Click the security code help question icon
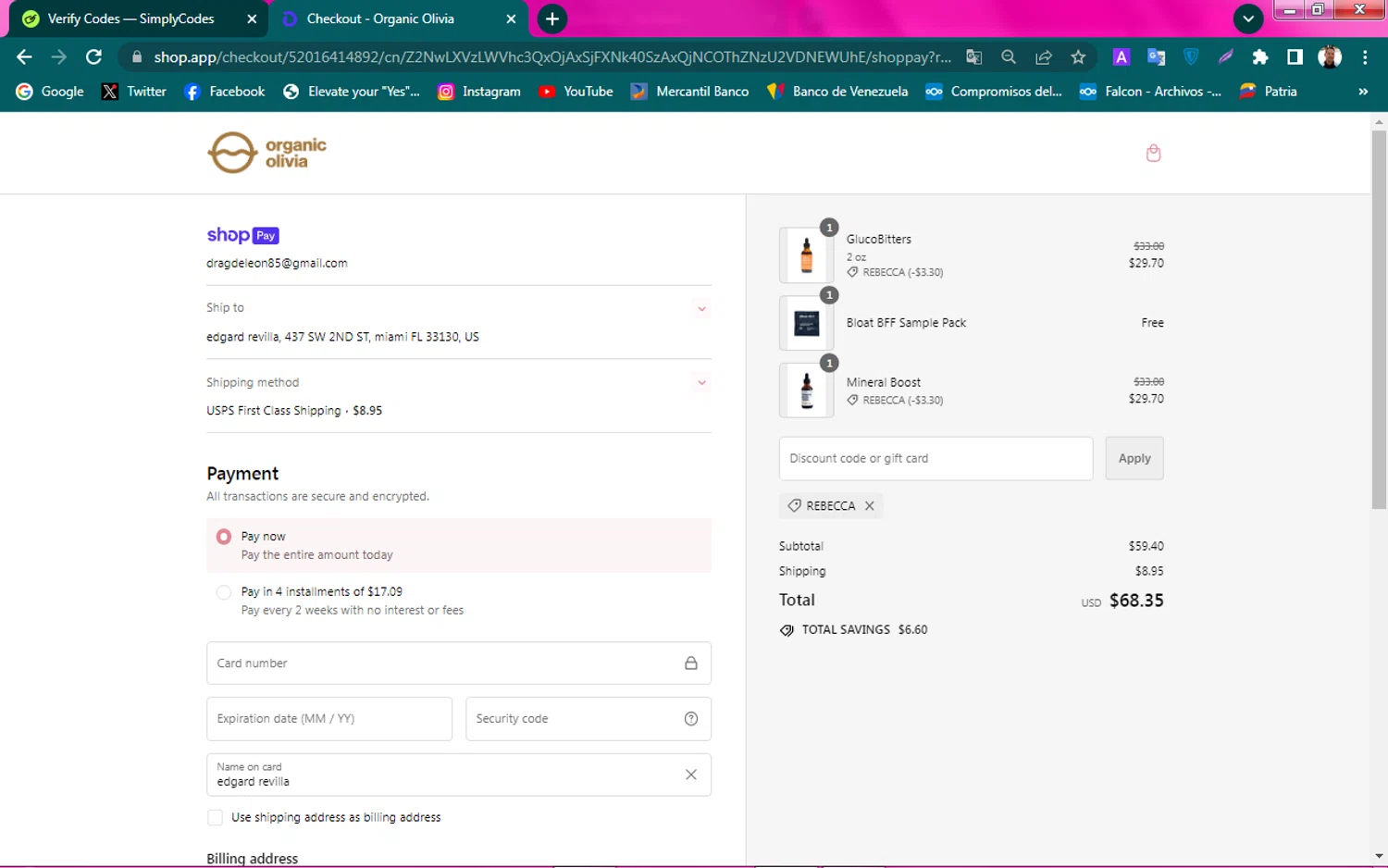This screenshot has width=1388, height=868. [x=690, y=719]
